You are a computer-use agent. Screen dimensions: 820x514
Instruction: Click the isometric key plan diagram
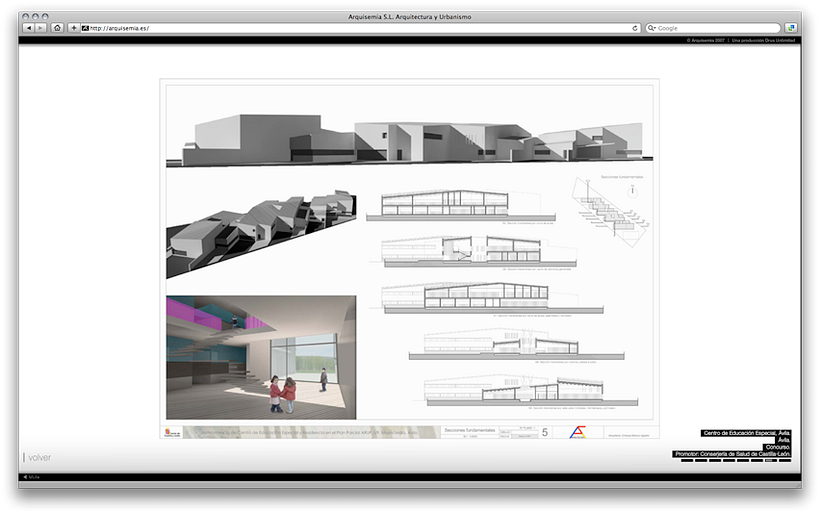click(611, 212)
